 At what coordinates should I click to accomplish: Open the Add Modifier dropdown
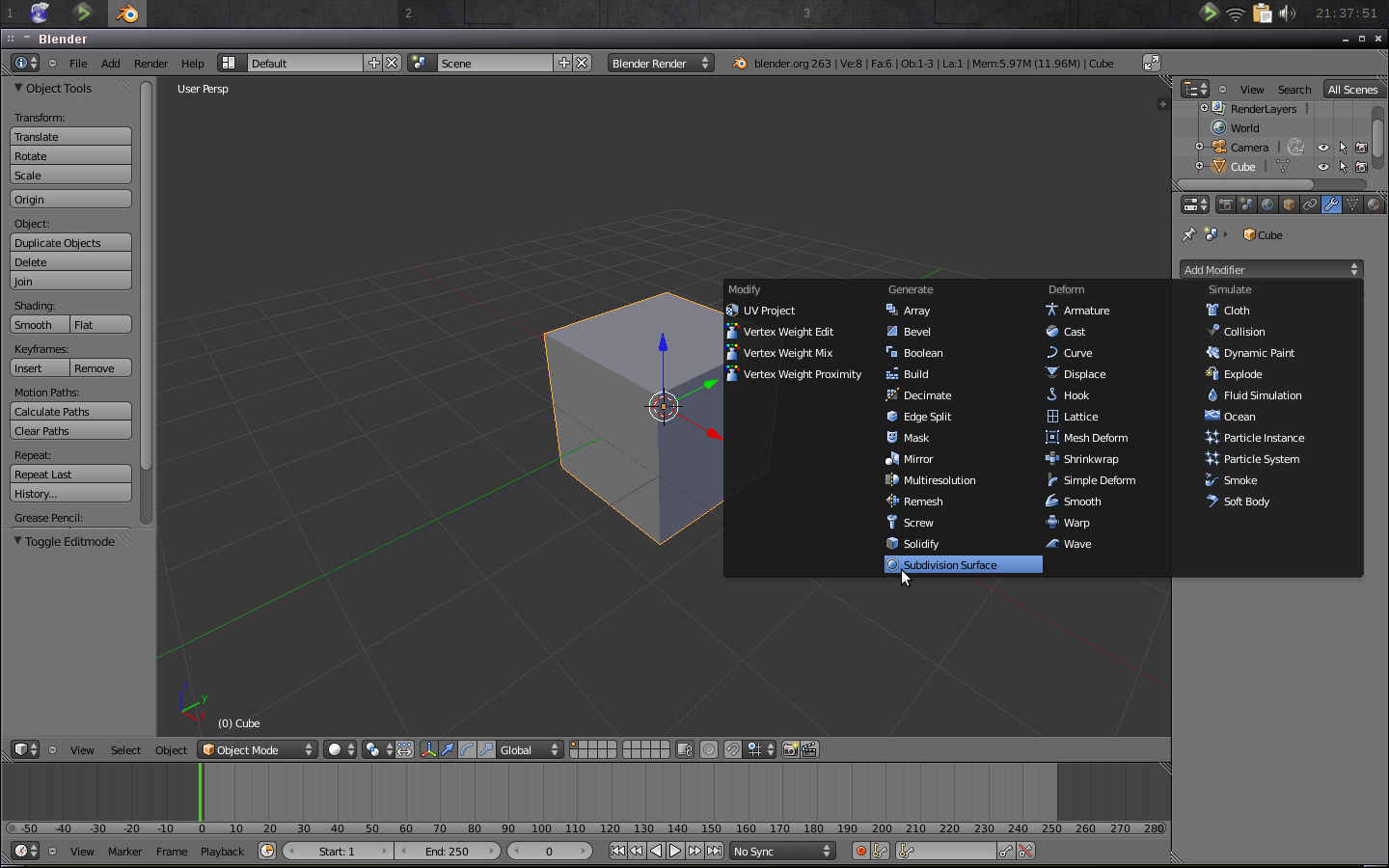click(x=1269, y=269)
